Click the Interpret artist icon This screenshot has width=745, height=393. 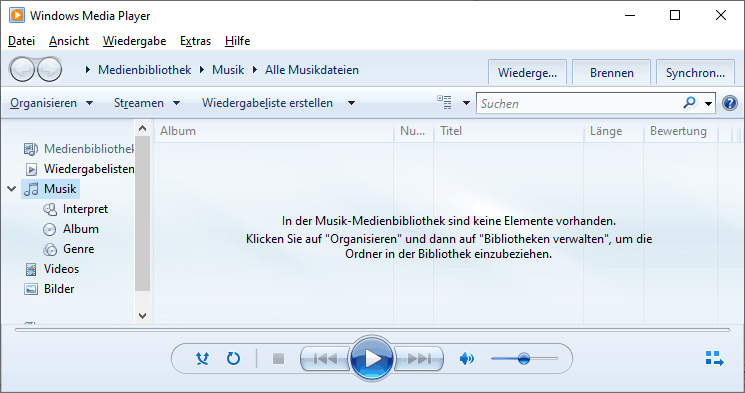click(x=50, y=209)
